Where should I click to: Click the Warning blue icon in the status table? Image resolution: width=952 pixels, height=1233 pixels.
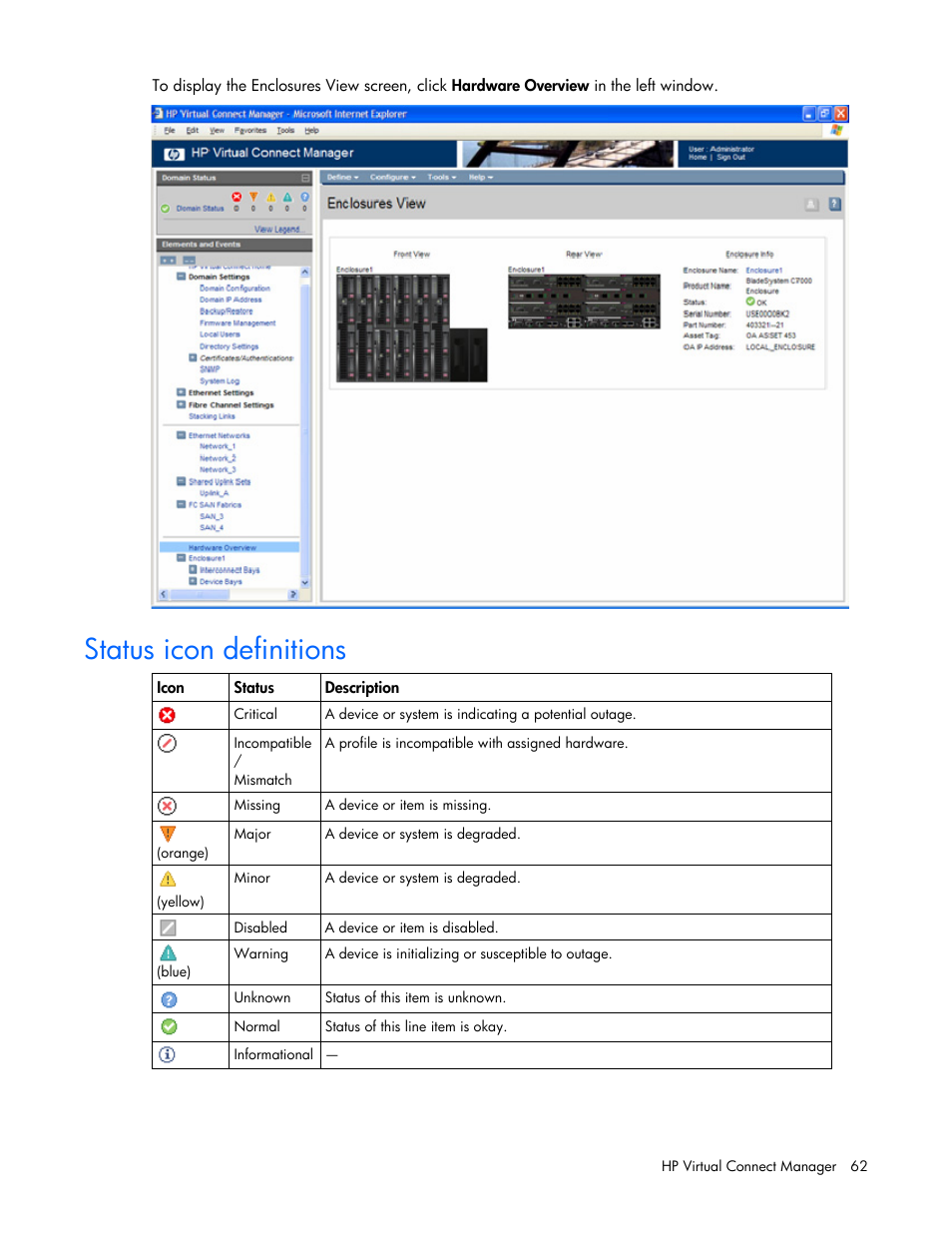tap(169, 952)
